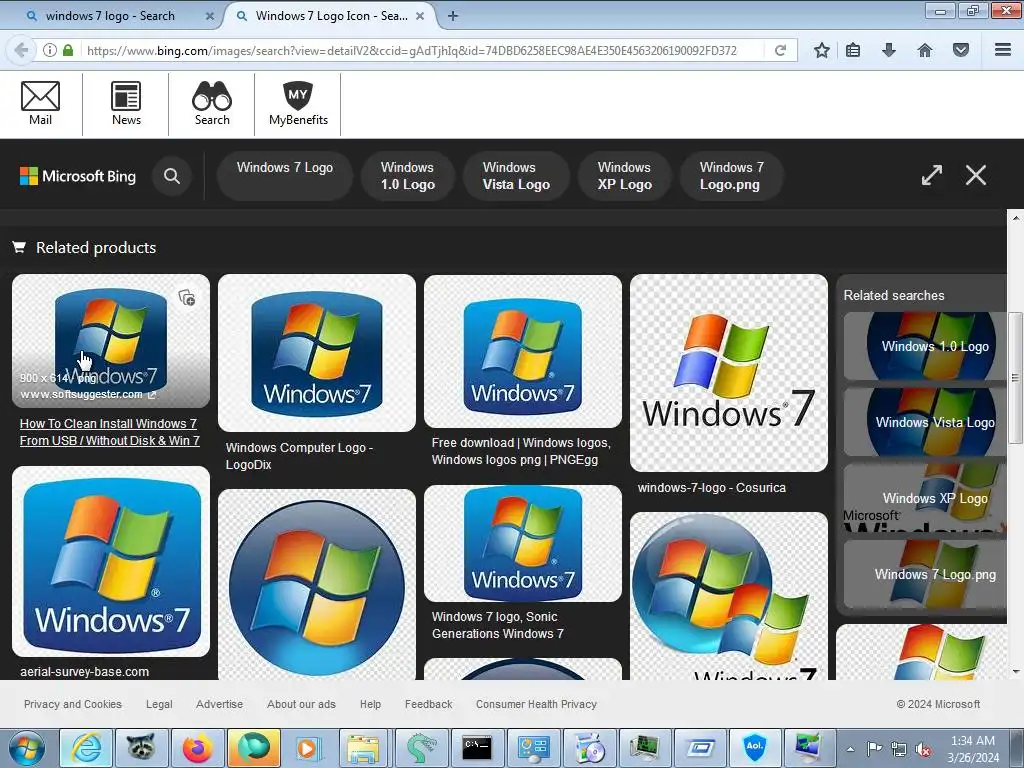Image resolution: width=1024 pixels, height=768 pixels.
Task: Open the 'Consumer Health Privacy' footer link
Action: click(536, 704)
